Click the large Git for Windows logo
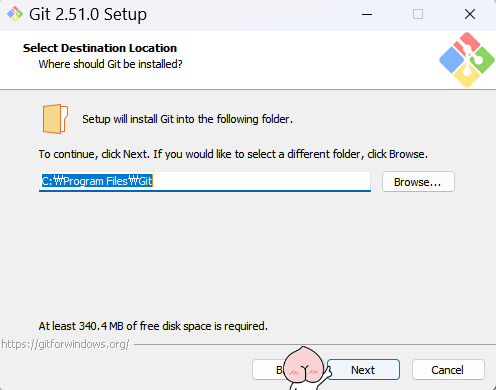This screenshot has height=390, width=496. tap(467, 60)
